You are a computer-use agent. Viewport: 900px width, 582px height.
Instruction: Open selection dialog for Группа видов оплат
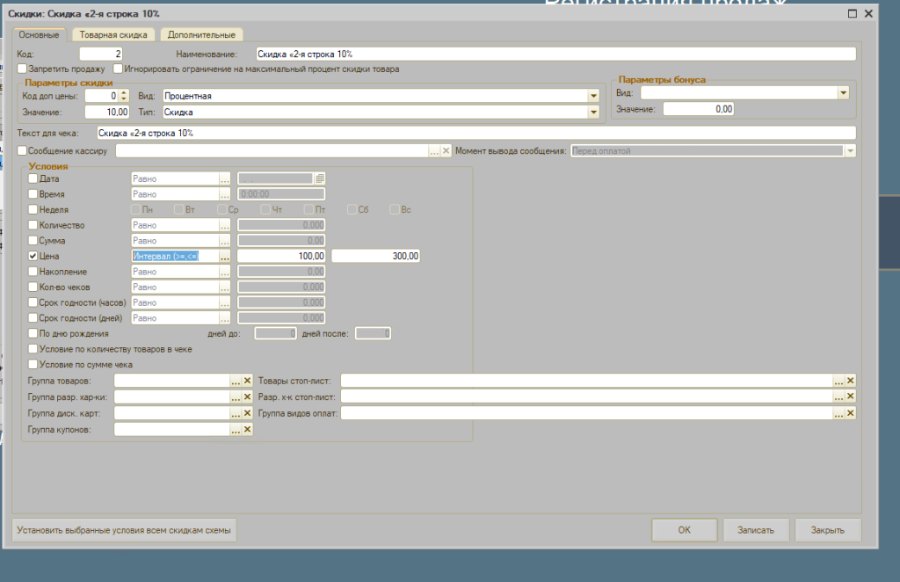(839, 413)
